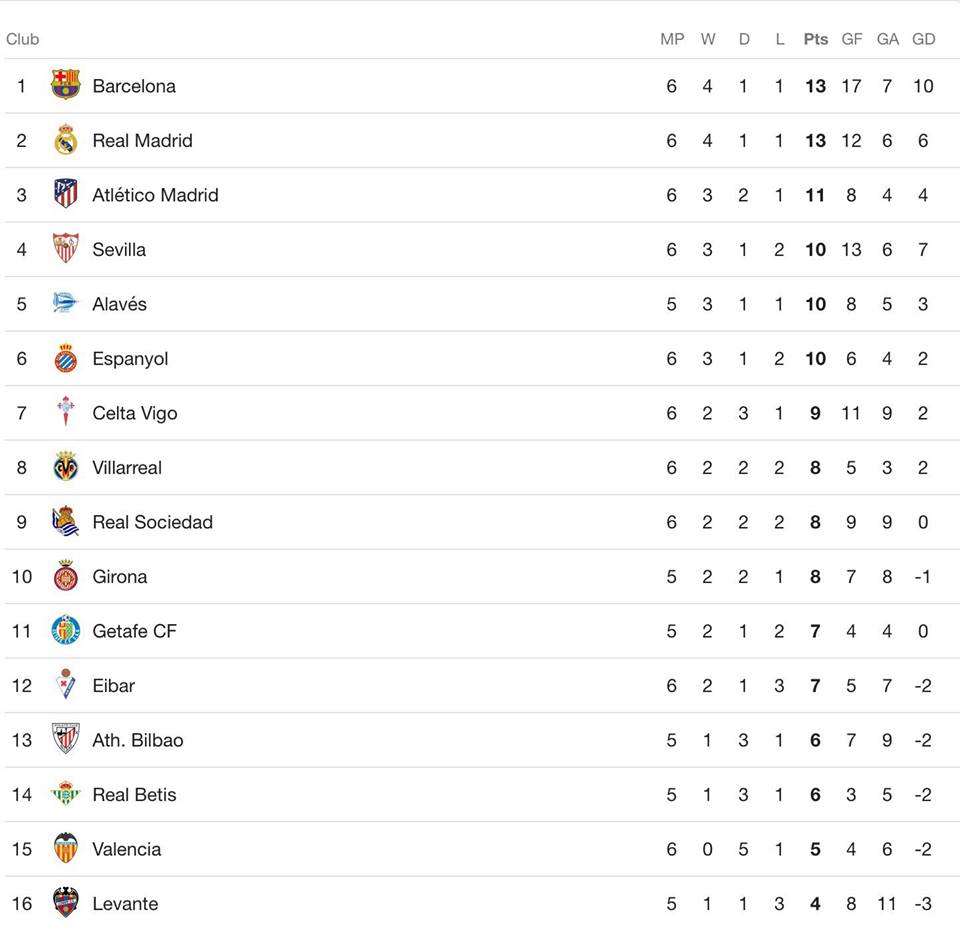Tap the Valencia bat crest
960x930 pixels.
click(66, 848)
